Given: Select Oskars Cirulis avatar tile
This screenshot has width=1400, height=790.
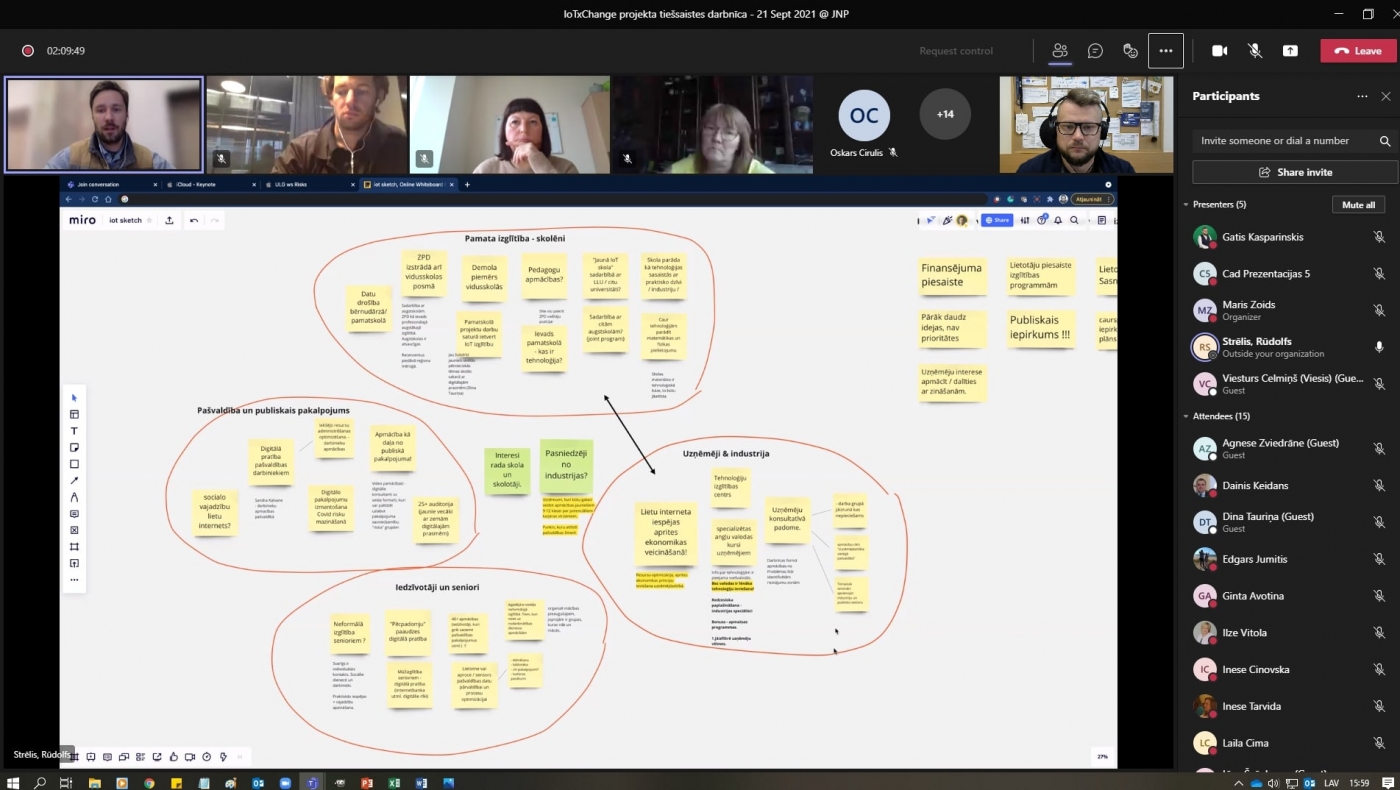Looking at the screenshot, I should (x=864, y=115).
